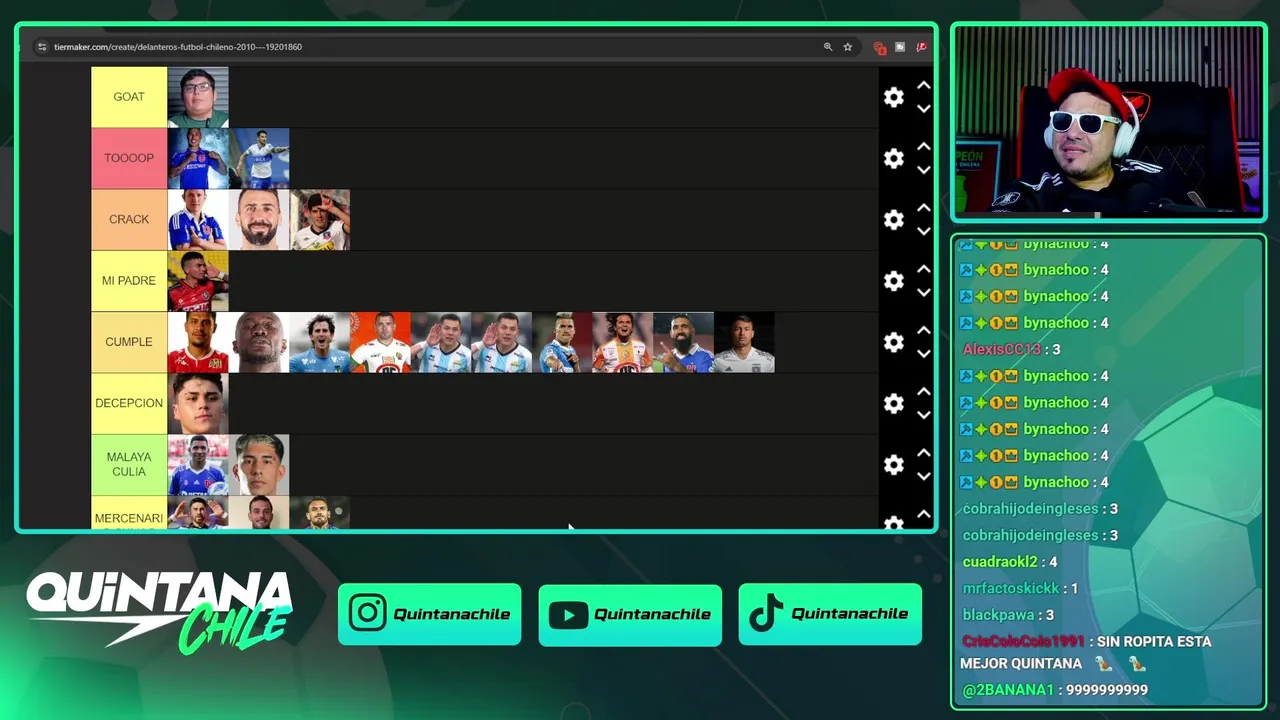Open settings gear for CRACK tier
Viewport: 1280px width, 720px height.
(894, 219)
